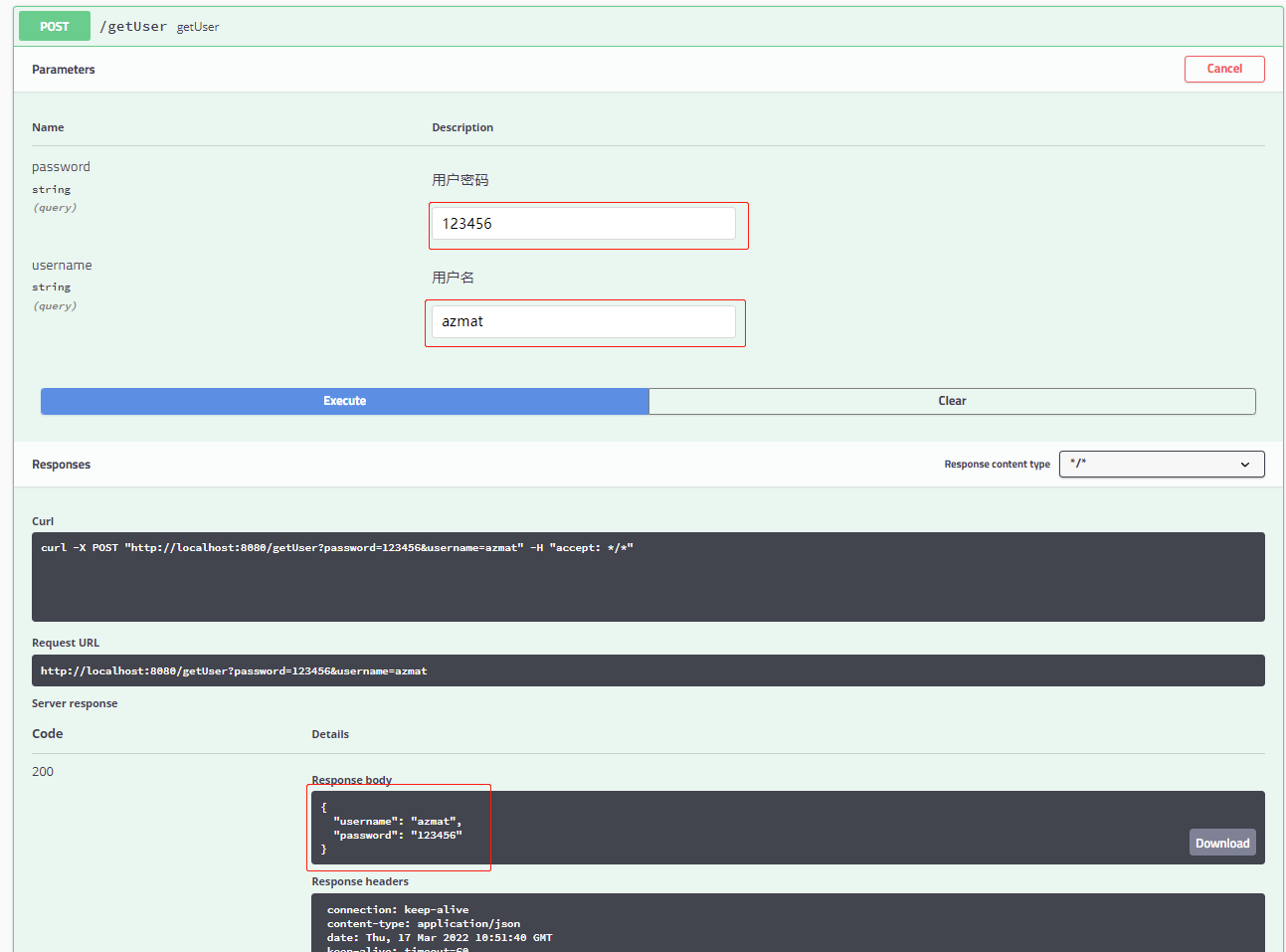Click the "password": "123456" response line
Viewport: 1286px width, 952px height.
tap(398, 836)
